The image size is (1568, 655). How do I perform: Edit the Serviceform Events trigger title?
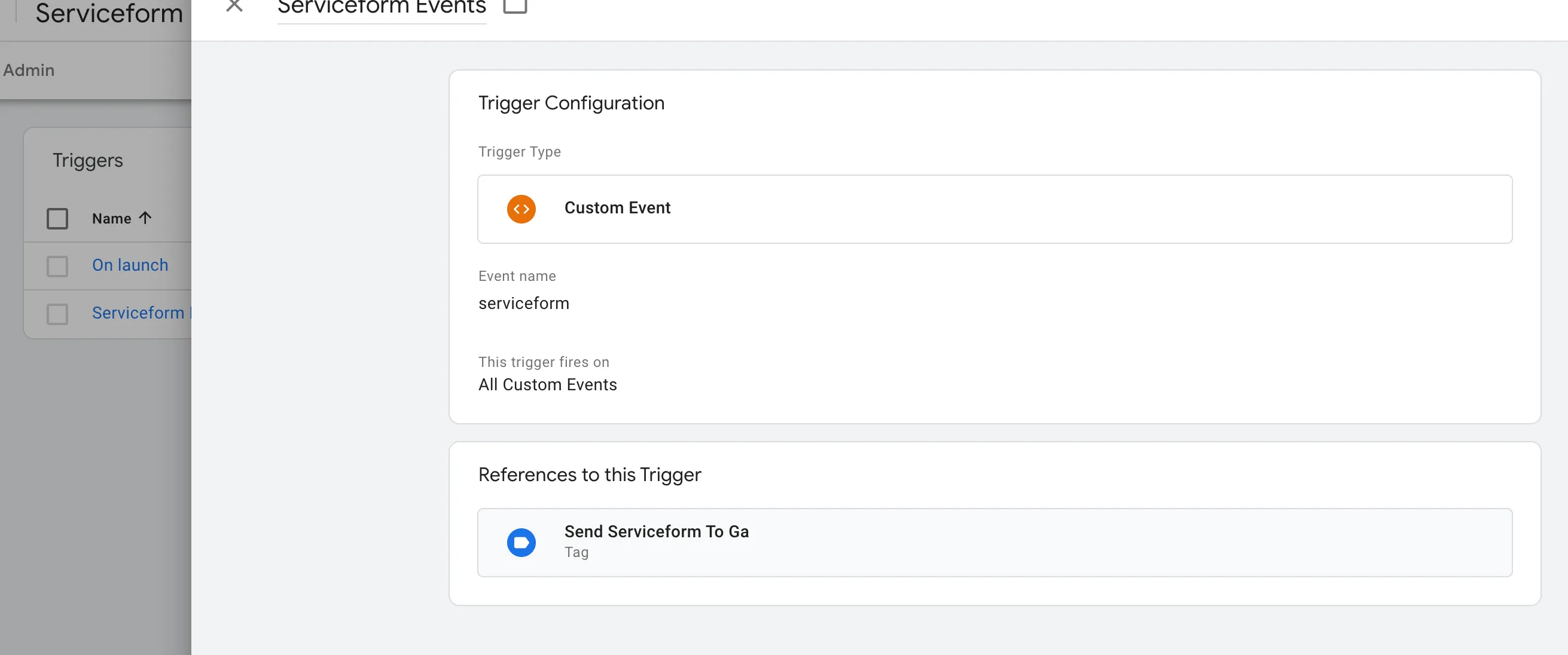point(382,7)
